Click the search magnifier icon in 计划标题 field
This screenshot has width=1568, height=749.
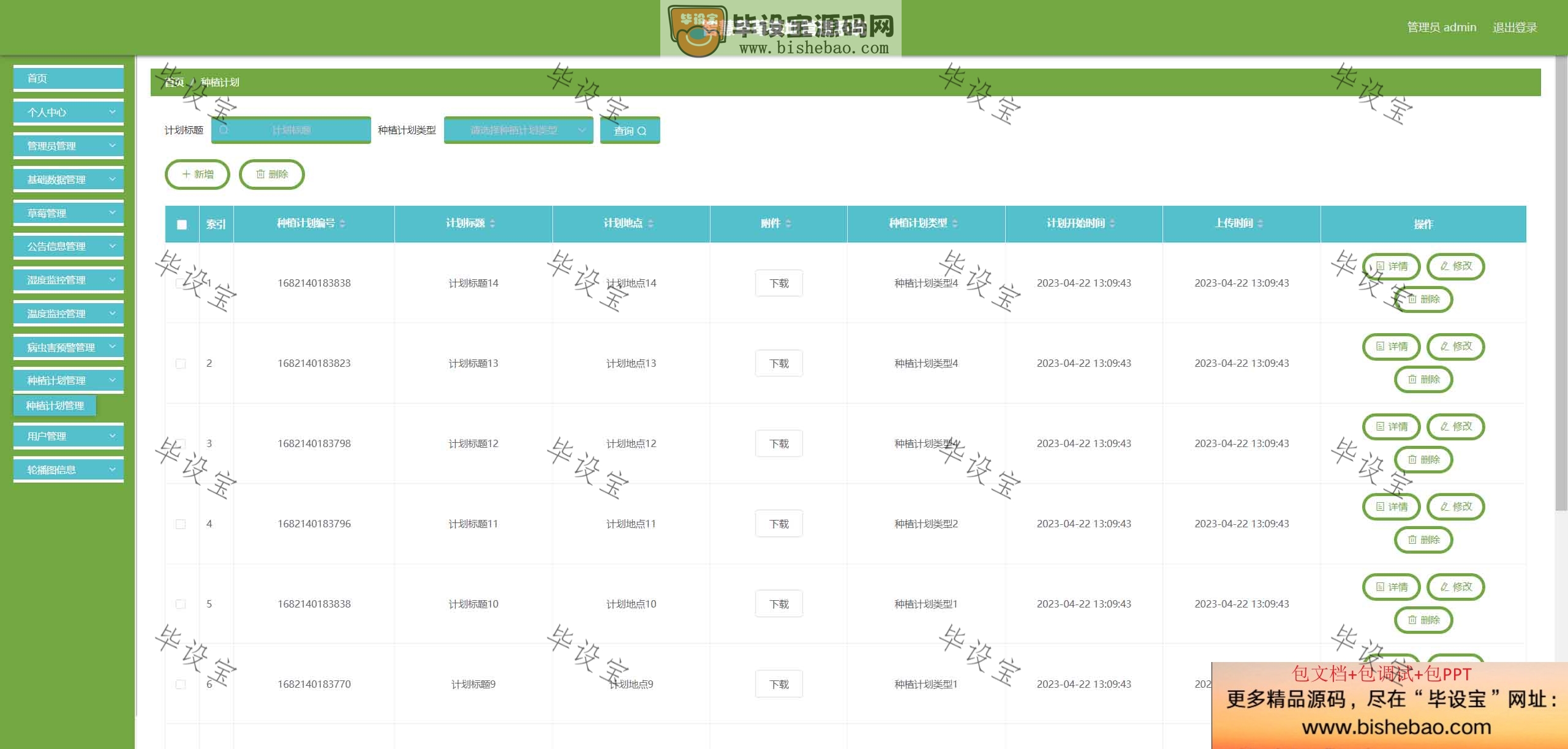pos(224,130)
